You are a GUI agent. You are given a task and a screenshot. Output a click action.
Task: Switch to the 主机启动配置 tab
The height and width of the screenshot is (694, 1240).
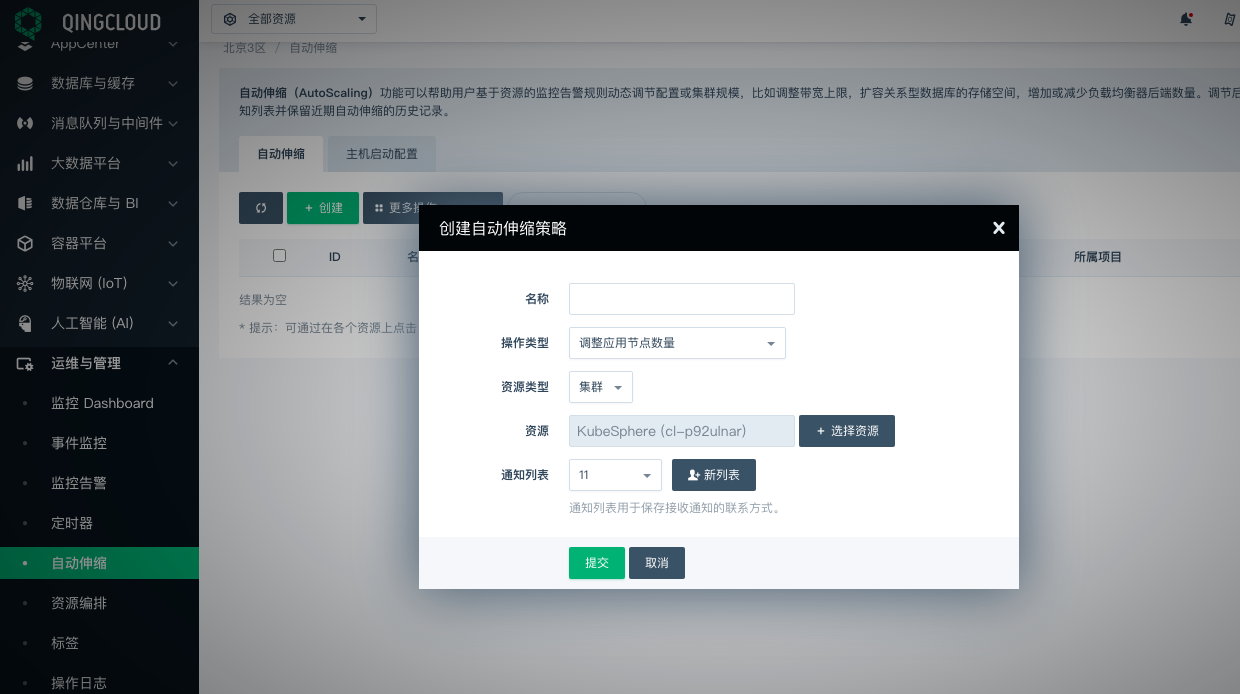click(x=381, y=154)
